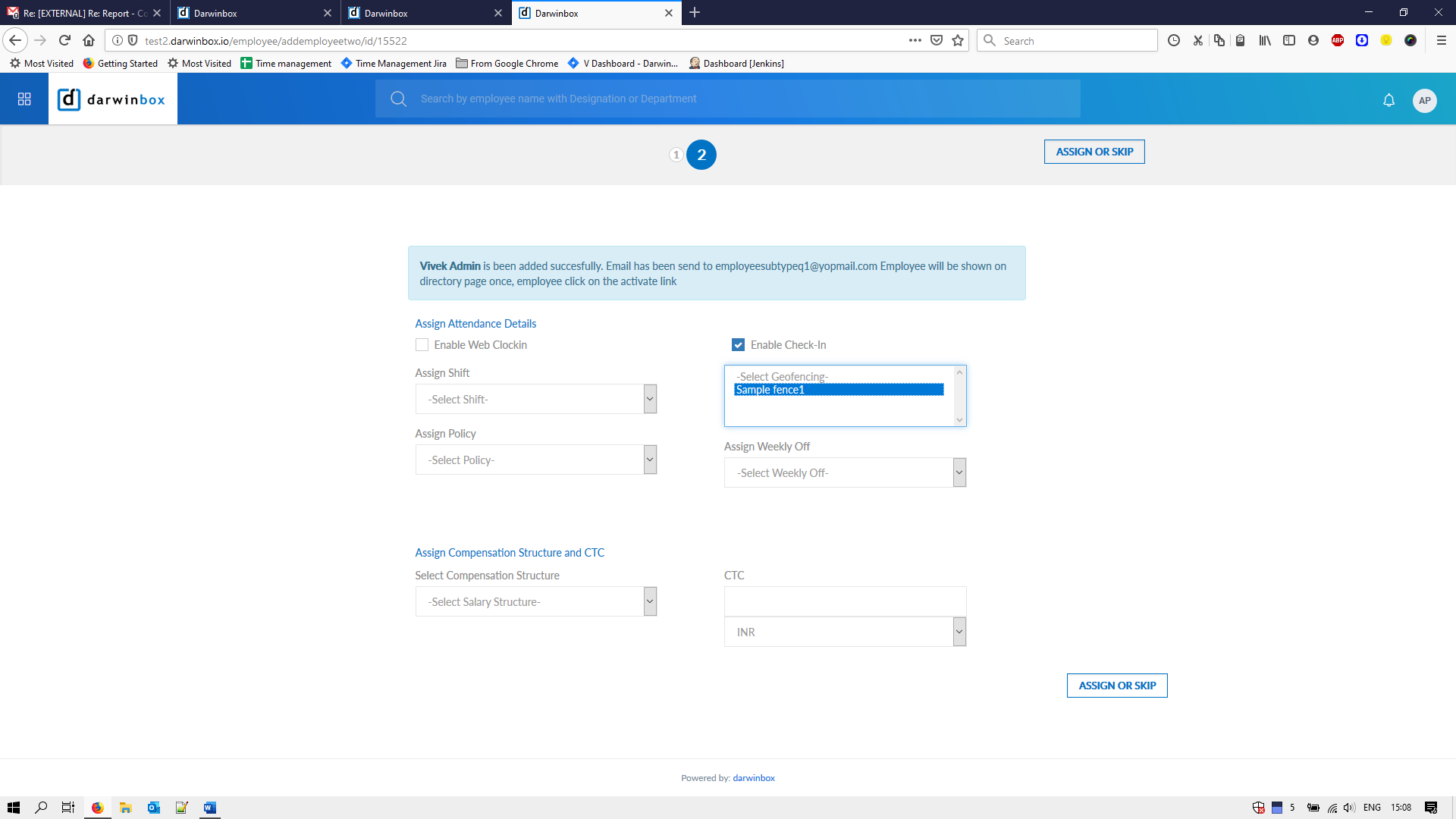Screen dimensions: 1456x819
Task: Open the Select Policy dropdown
Action: tap(535, 460)
